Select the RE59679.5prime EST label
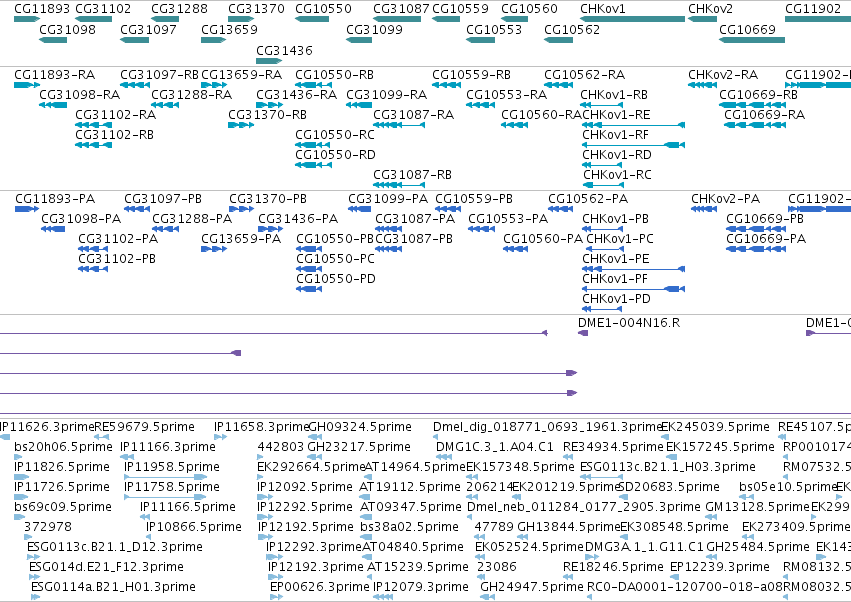Screen dimensions: 851x602 point(144,427)
